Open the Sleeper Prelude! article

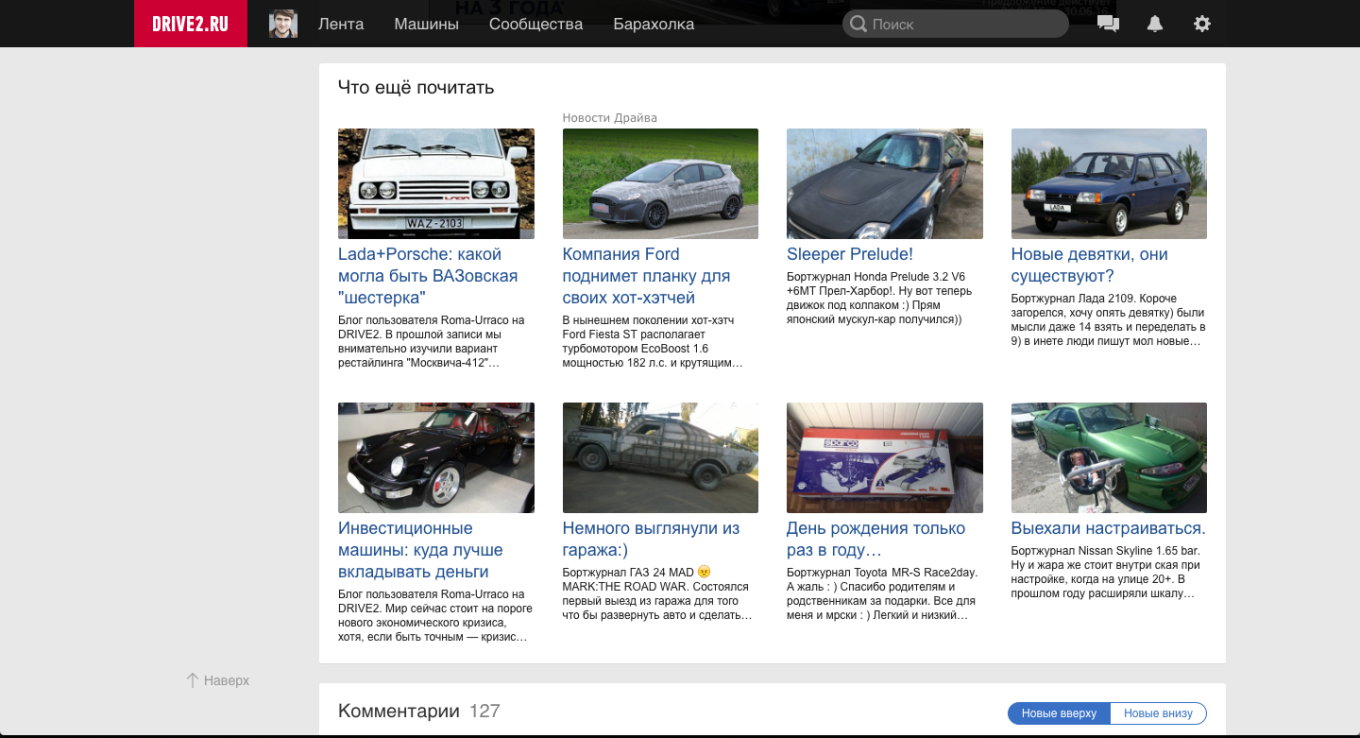(850, 254)
